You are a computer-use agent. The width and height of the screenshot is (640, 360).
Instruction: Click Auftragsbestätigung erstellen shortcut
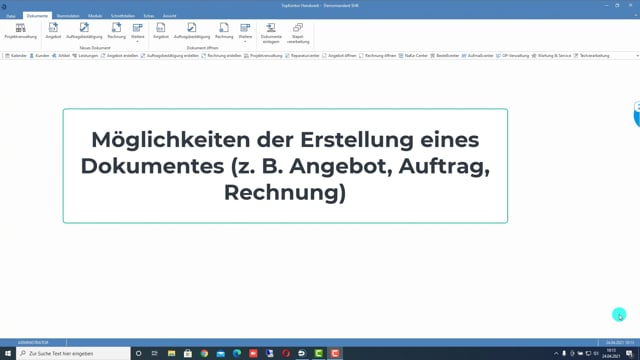coord(170,56)
